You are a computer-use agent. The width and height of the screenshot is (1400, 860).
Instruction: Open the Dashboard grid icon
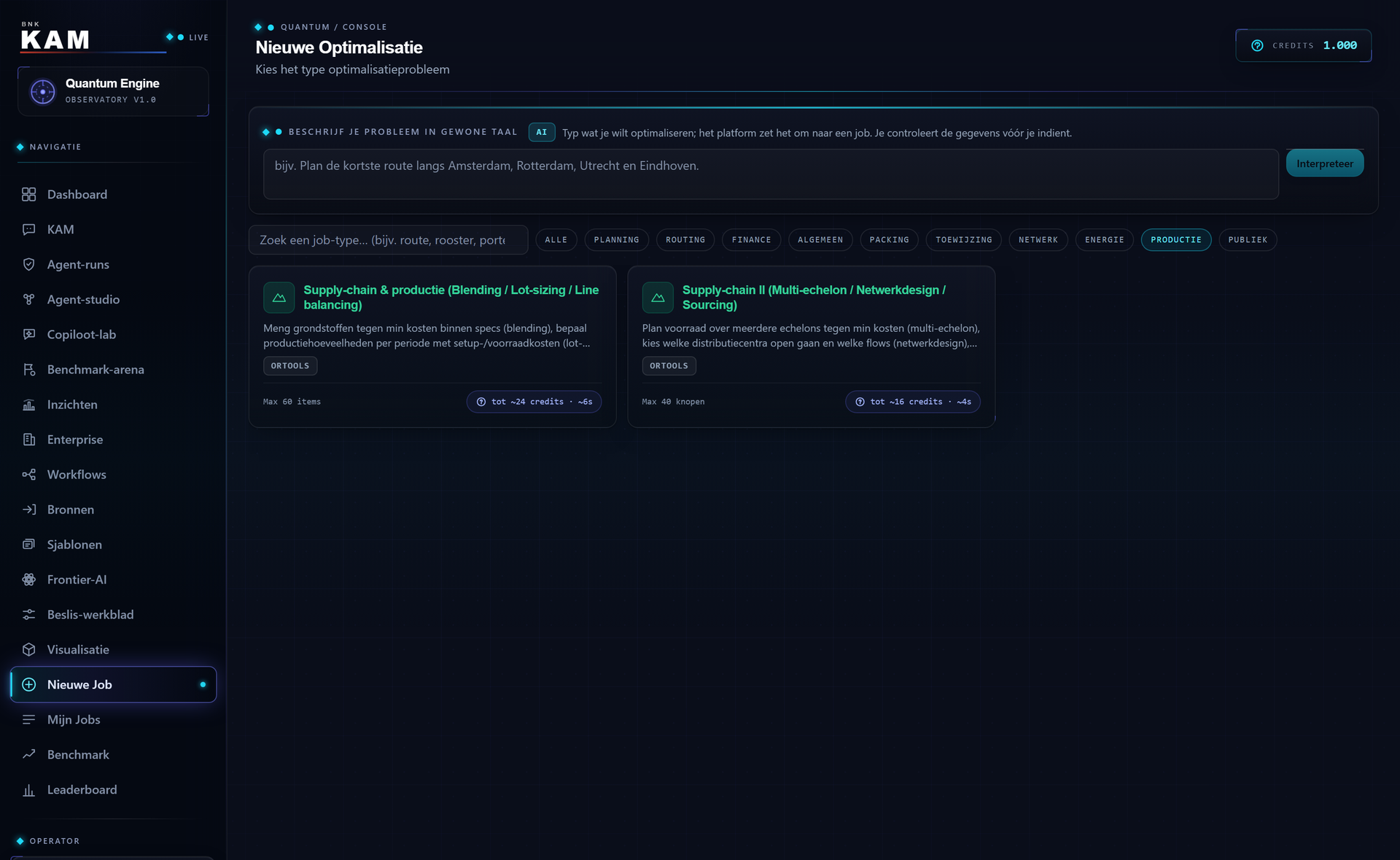[28, 194]
